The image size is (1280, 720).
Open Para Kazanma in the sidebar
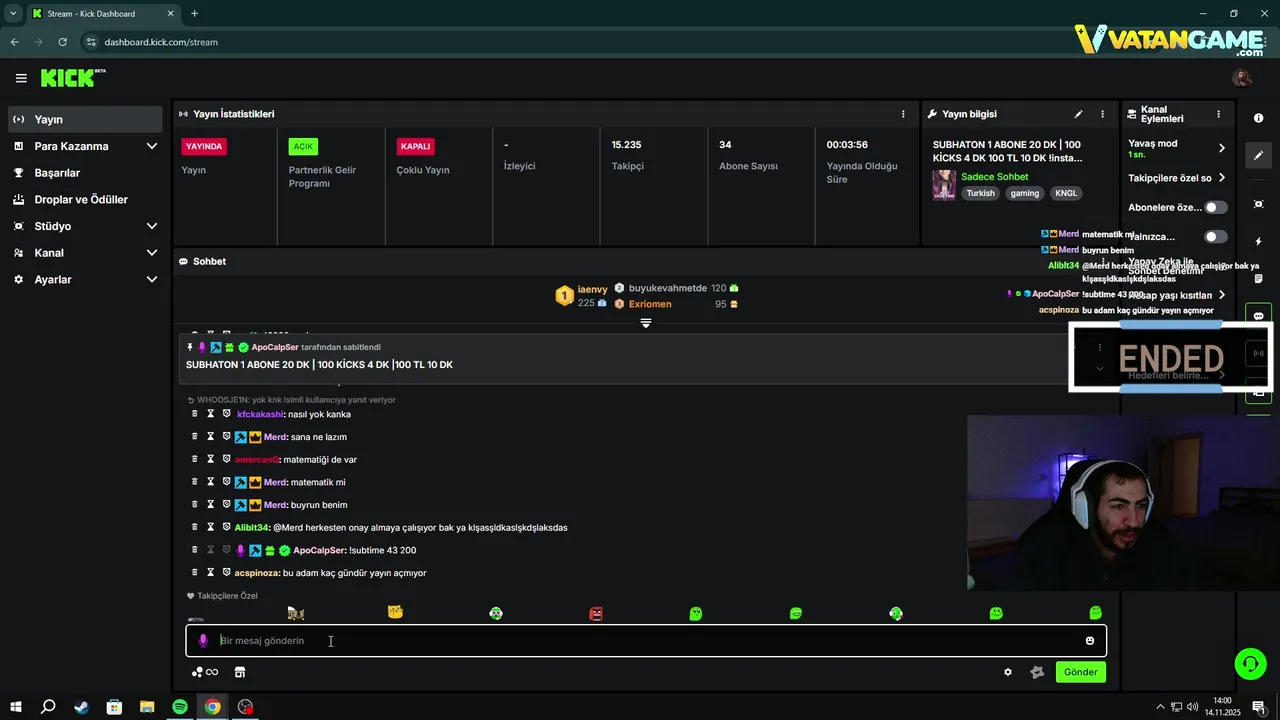tap(85, 146)
